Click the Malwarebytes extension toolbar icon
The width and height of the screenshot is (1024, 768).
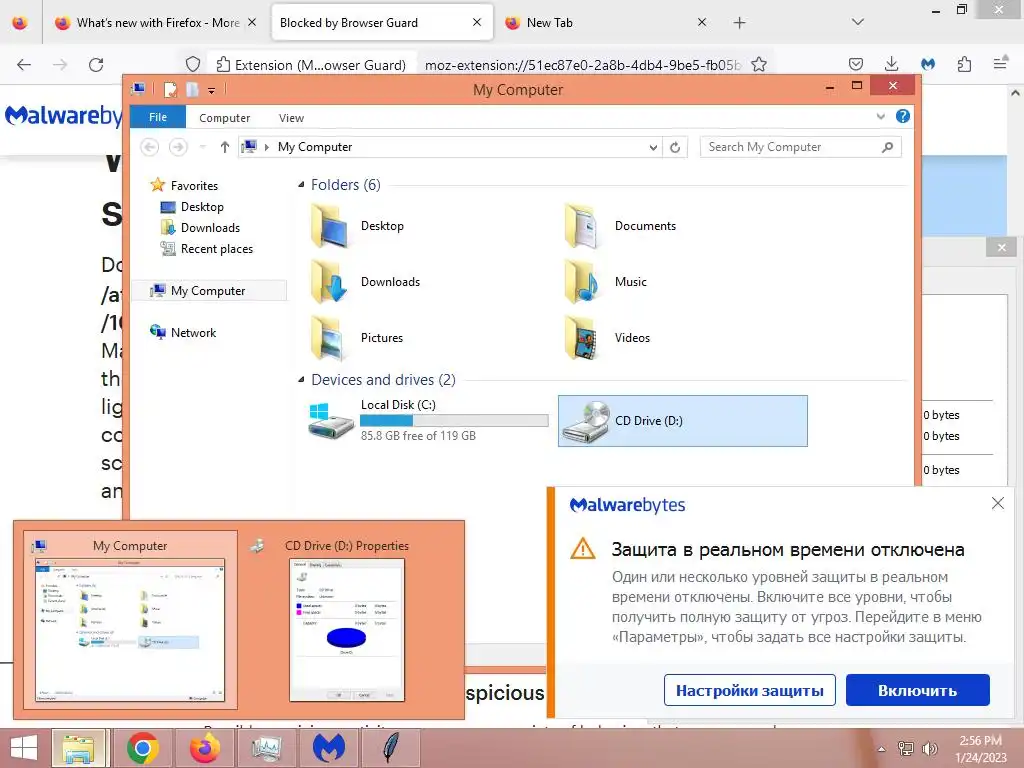click(928, 64)
